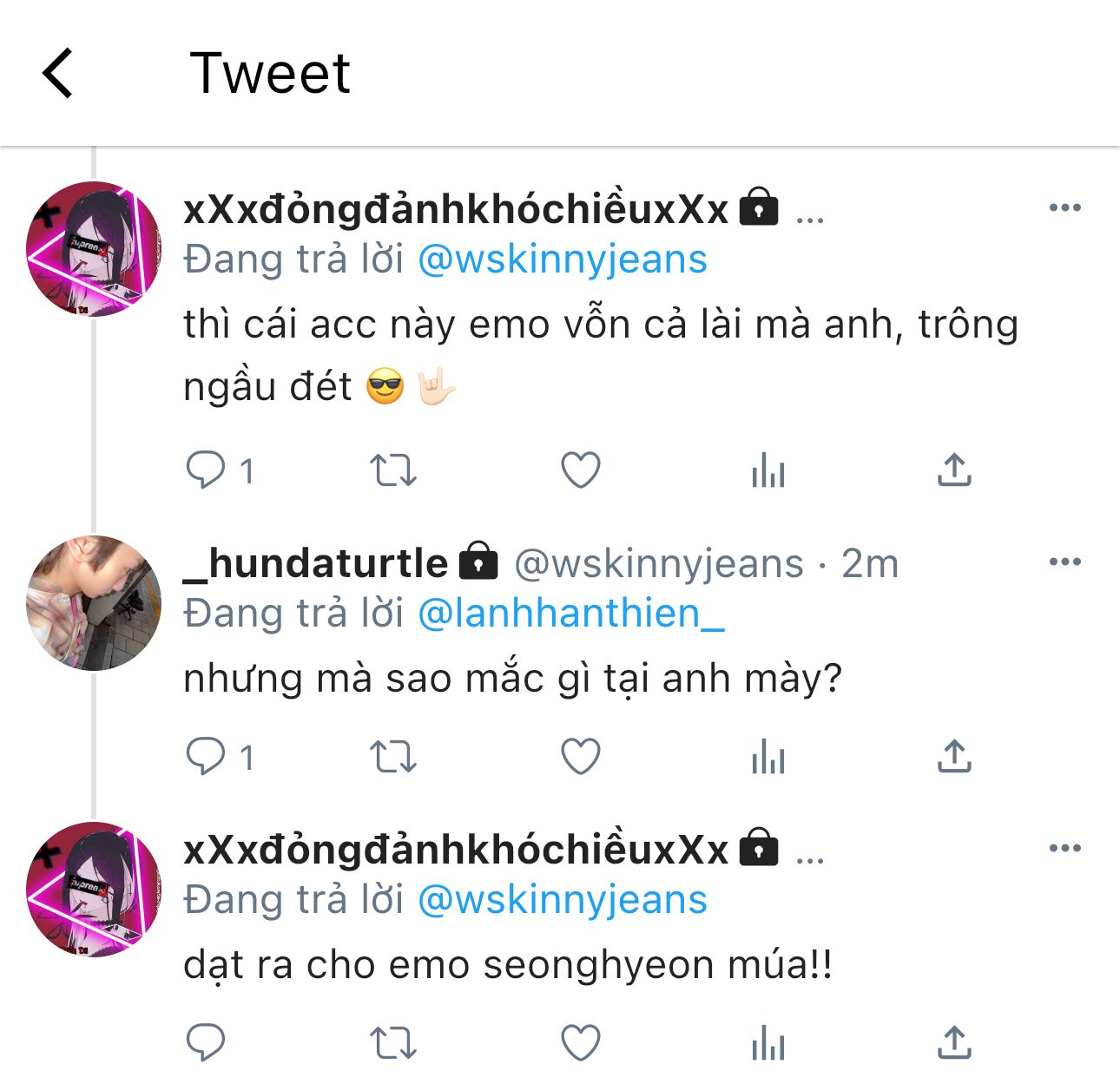
Task: Open more options on _hundaturtle's tweet
Action: (1064, 562)
